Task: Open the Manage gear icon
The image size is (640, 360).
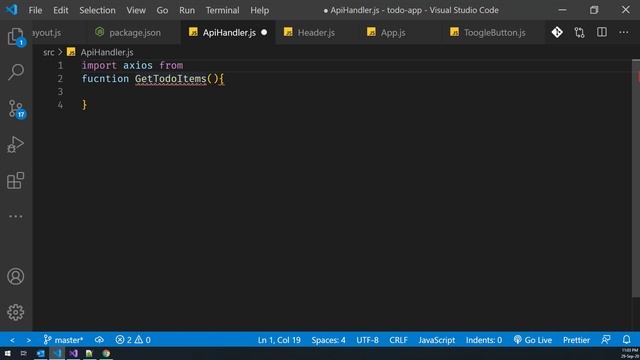Action: tap(16, 312)
